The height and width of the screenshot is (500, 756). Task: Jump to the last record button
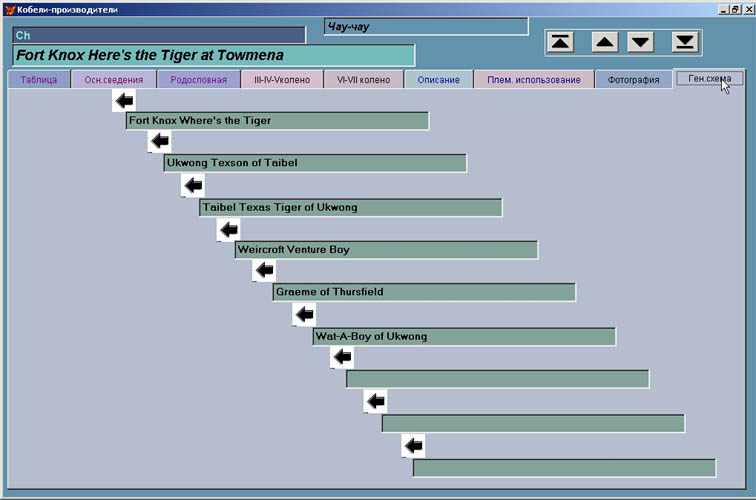click(x=685, y=42)
